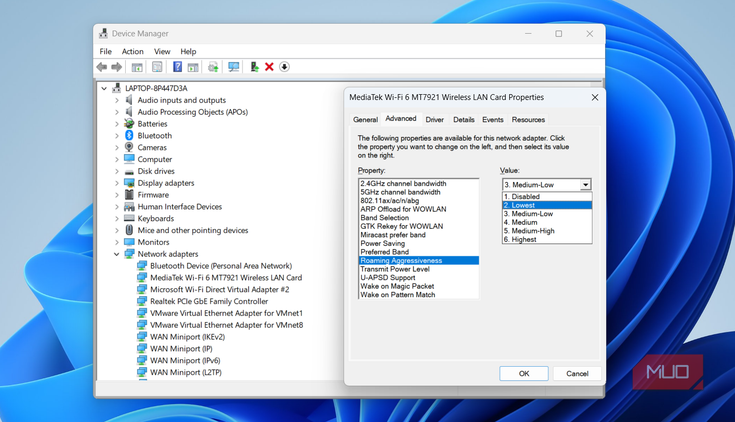Select 'U-APSD Support' property

(419, 278)
